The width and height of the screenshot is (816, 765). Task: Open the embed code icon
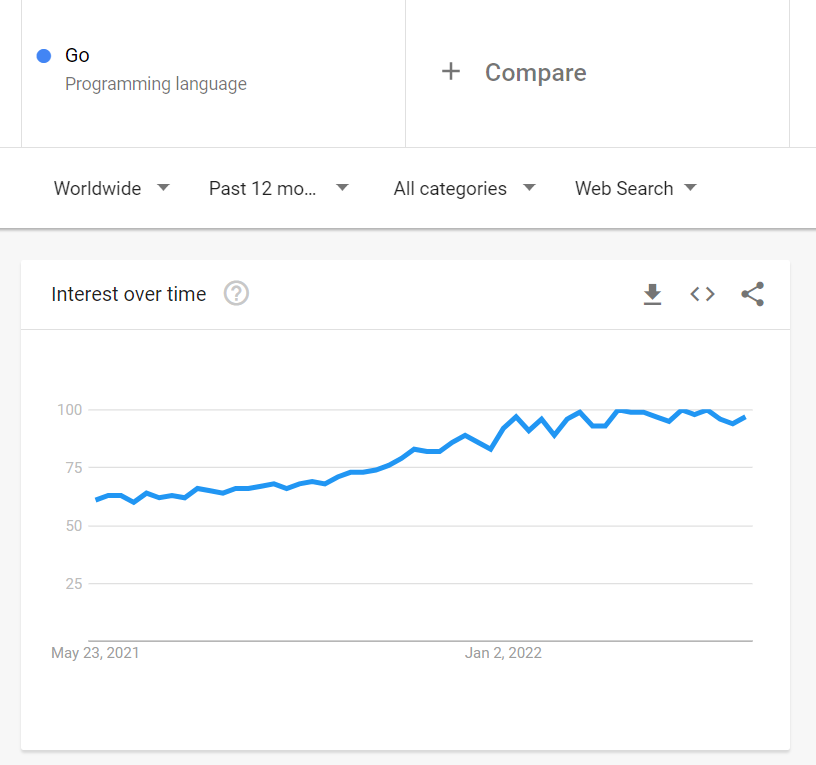(702, 294)
